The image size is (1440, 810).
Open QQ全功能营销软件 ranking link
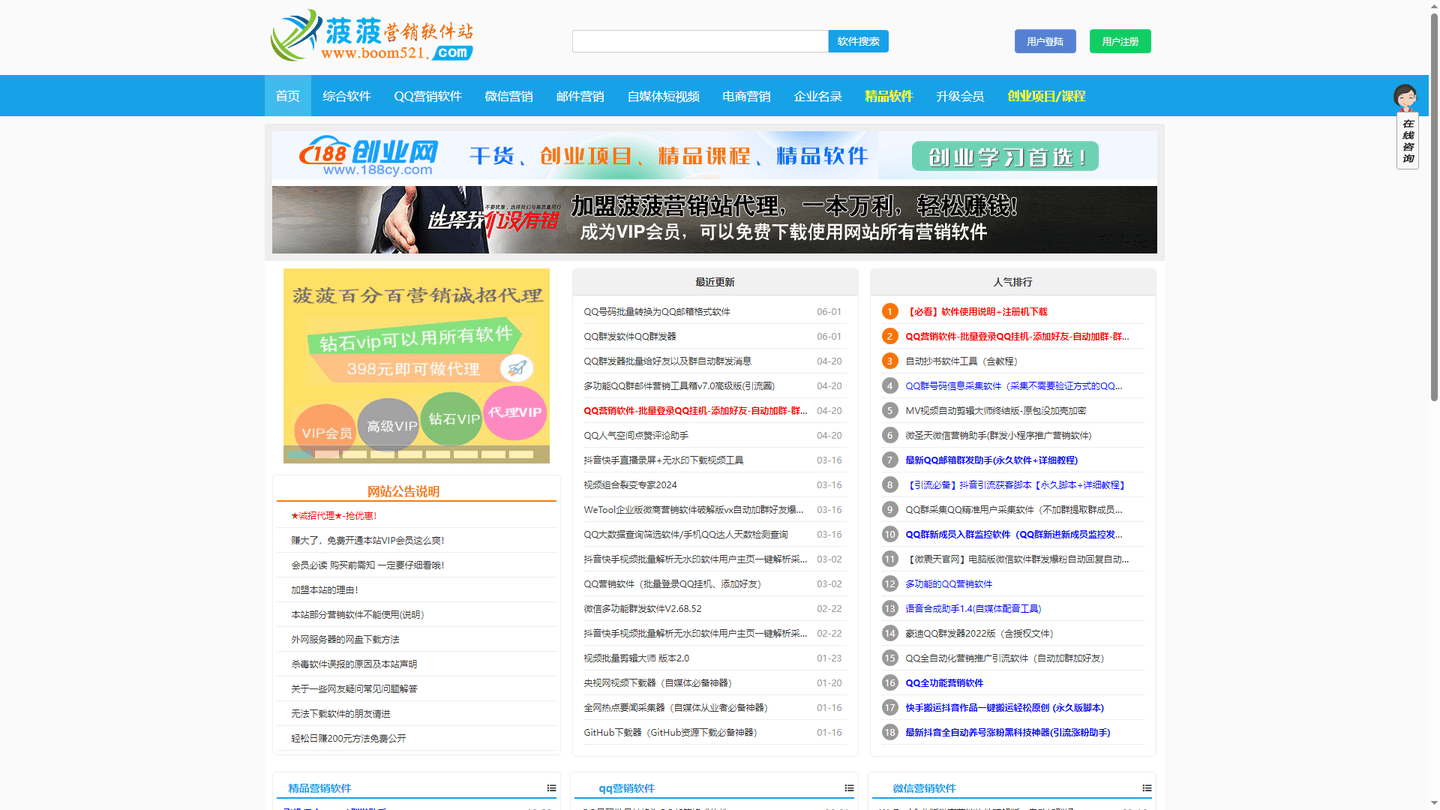point(944,683)
